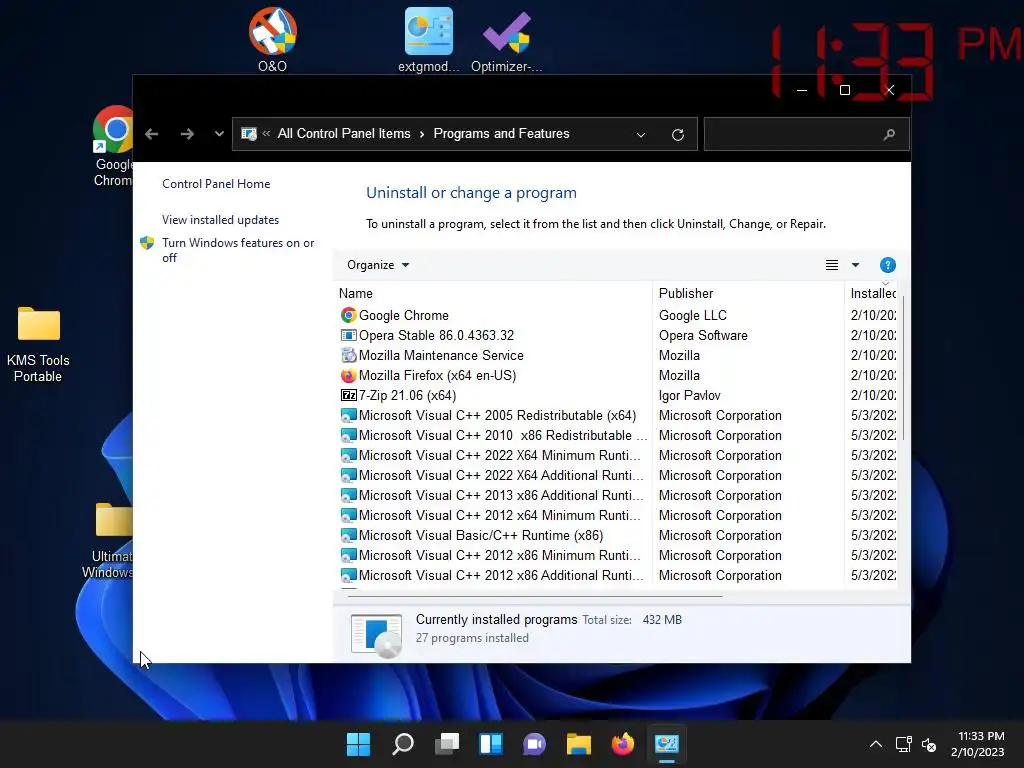Click the Google Chrome icon in list
Image resolution: width=1024 pixels, height=768 pixels.
point(348,315)
